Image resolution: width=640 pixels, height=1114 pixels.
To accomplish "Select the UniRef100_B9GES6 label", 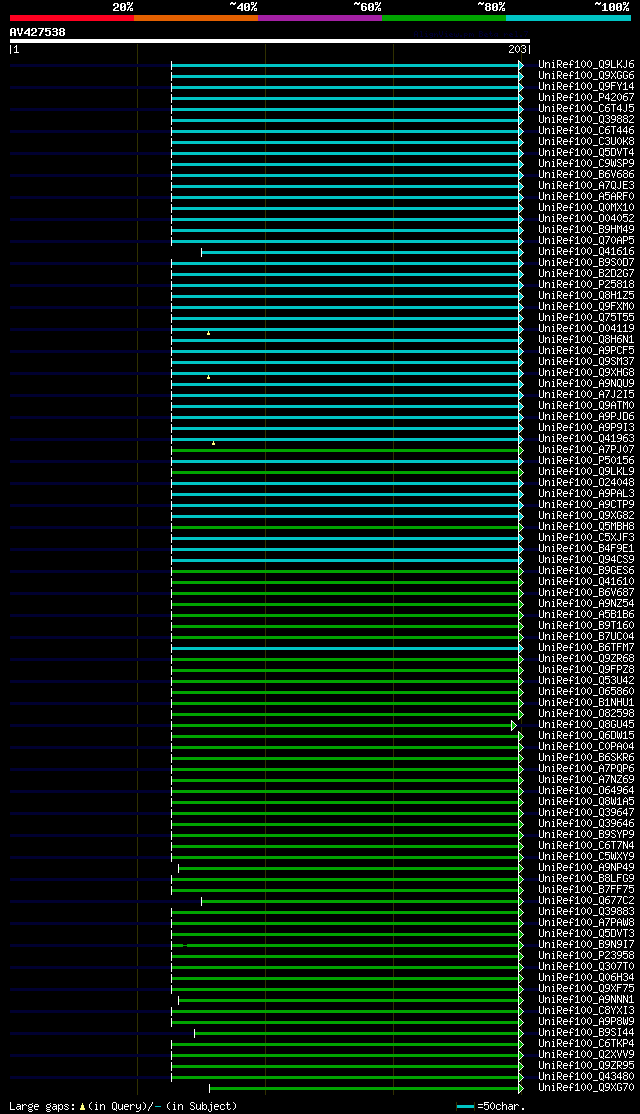I will (x=586, y=571).
